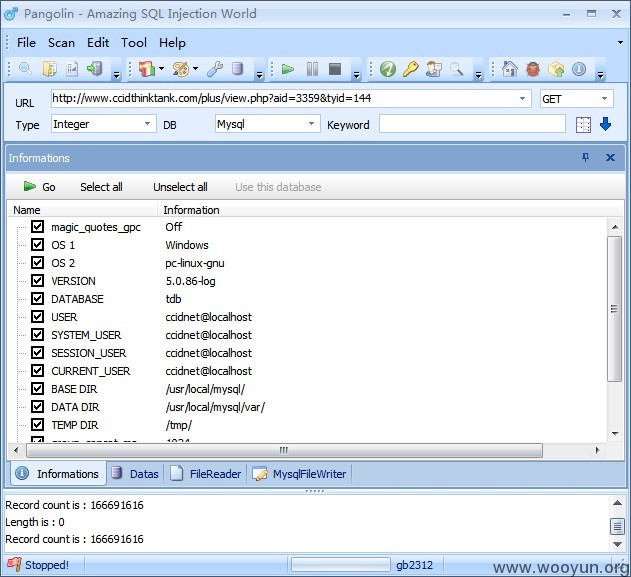Viewport: 631px width, 577px height.
Task: Open the Edit menu
Action: 98,43
